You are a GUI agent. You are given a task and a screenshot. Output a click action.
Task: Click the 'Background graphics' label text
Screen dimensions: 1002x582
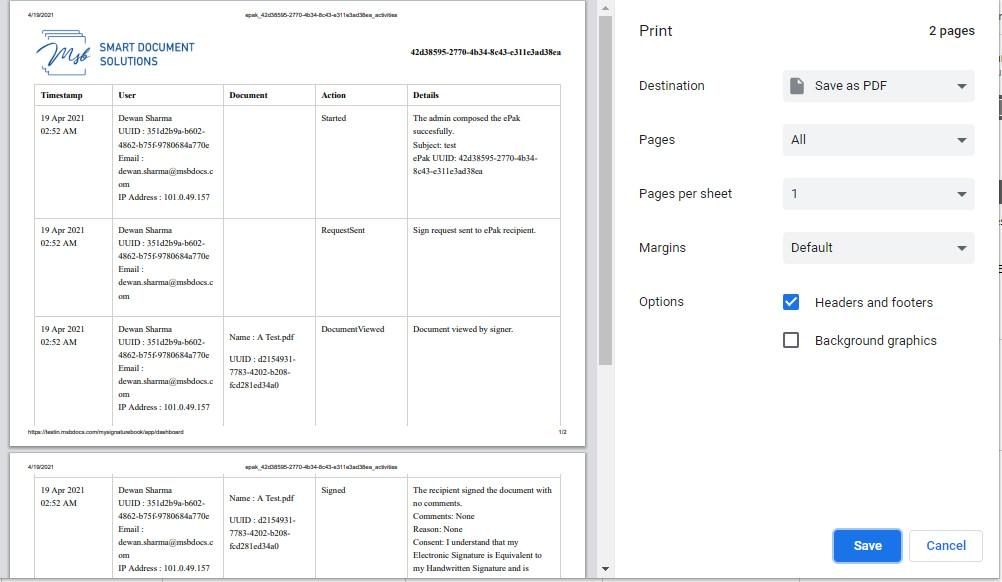click(875, 341)
